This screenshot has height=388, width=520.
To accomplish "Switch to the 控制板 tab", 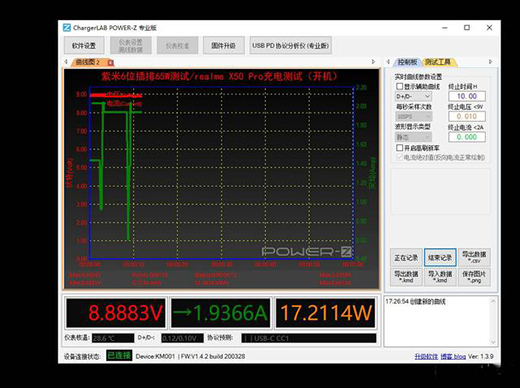I will (x=407, y=62).
